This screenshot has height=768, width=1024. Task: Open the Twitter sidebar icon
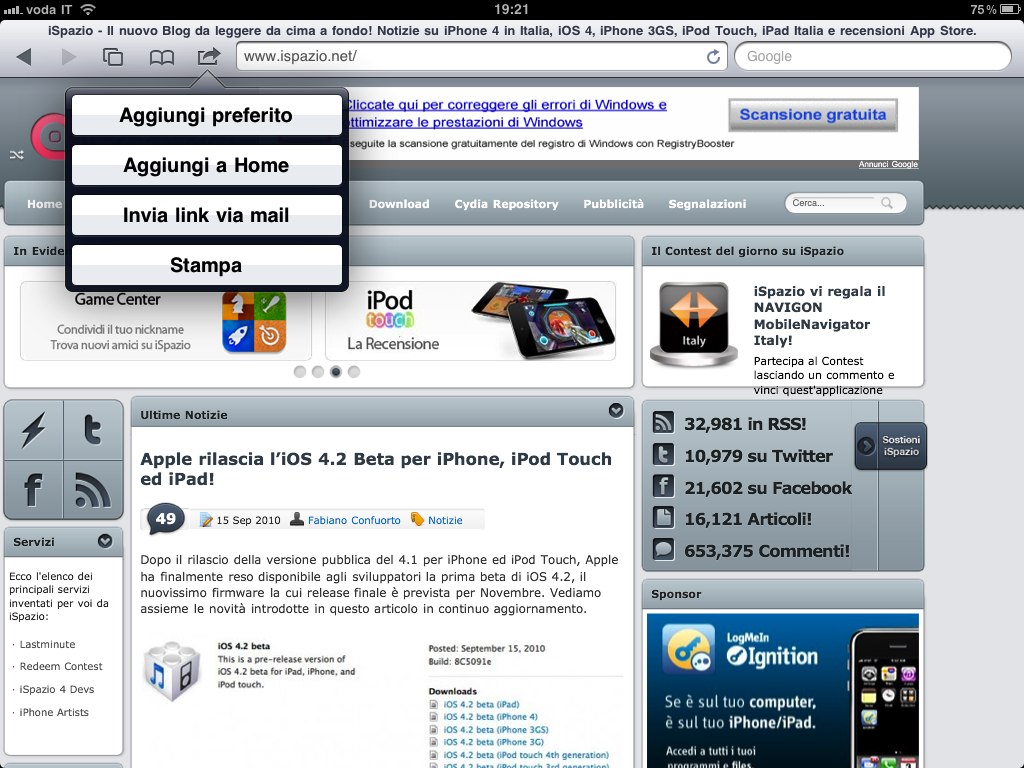pos(93,430)
